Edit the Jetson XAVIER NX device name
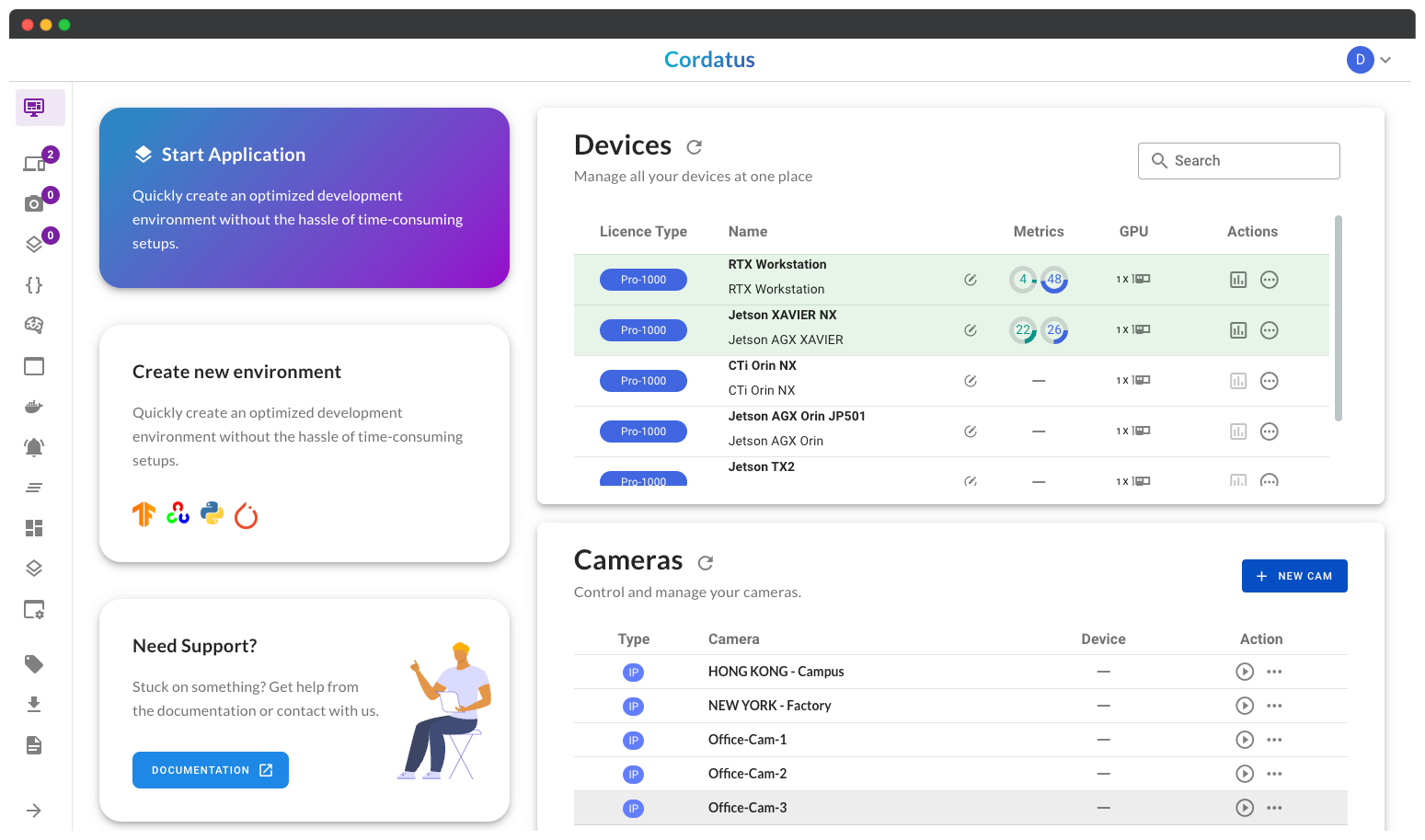 point(971,330)
